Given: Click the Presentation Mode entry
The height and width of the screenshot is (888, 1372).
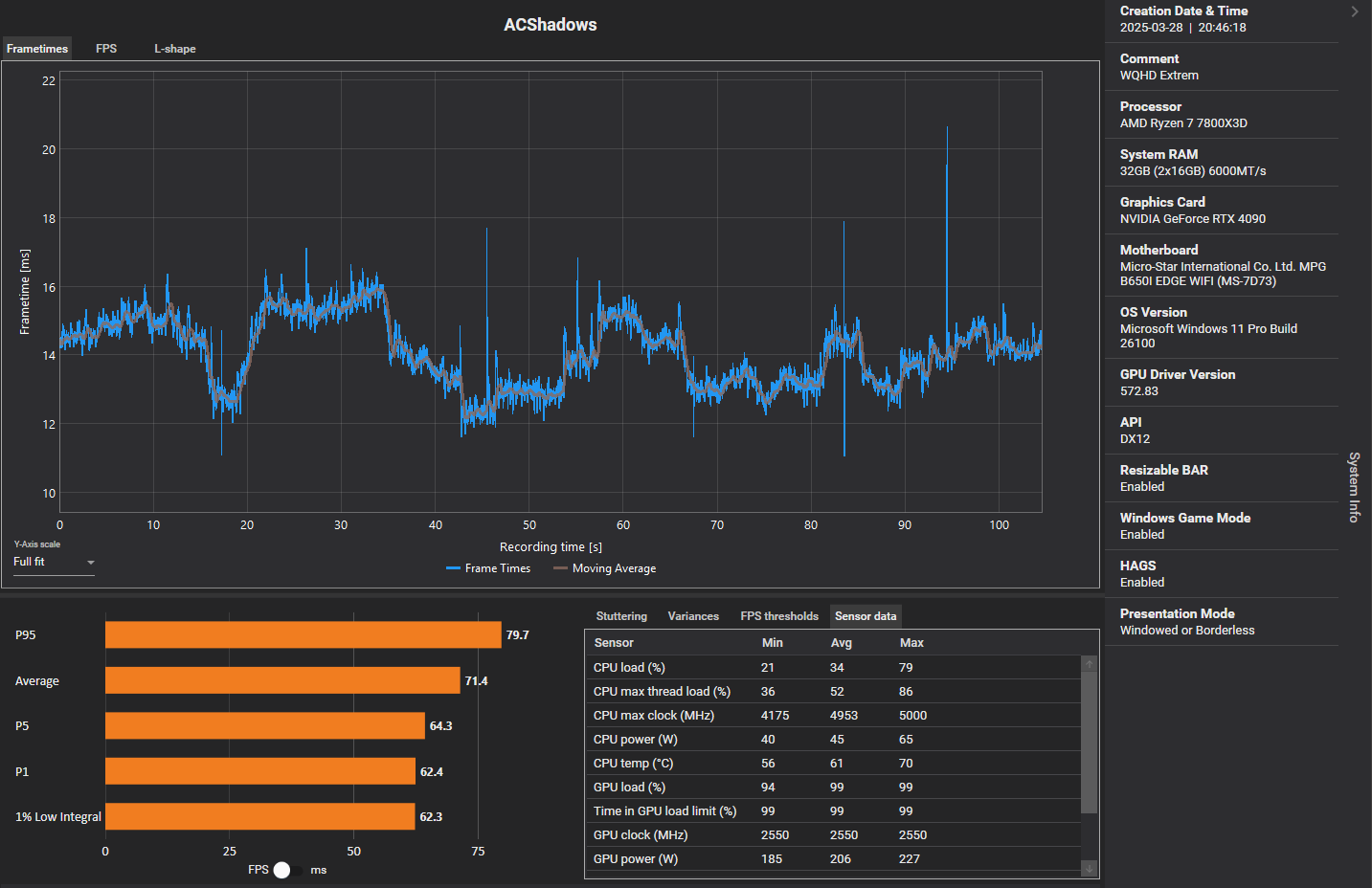Looking at the screenshot, I should click(1187, 631).
